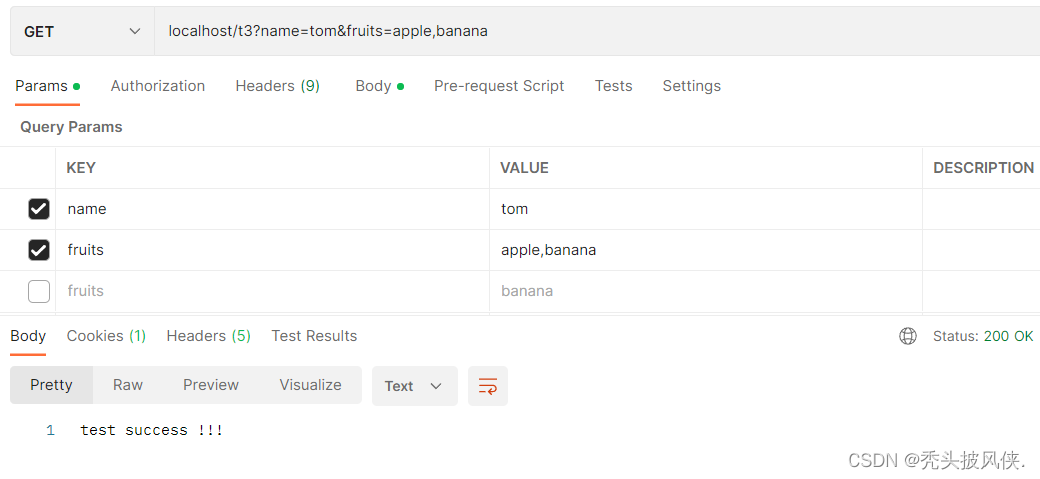This screenshot has height=479, width=1040.
Task: Uncheck the enabled fruits parameter checkbox
Action: [x=38, y=250]
